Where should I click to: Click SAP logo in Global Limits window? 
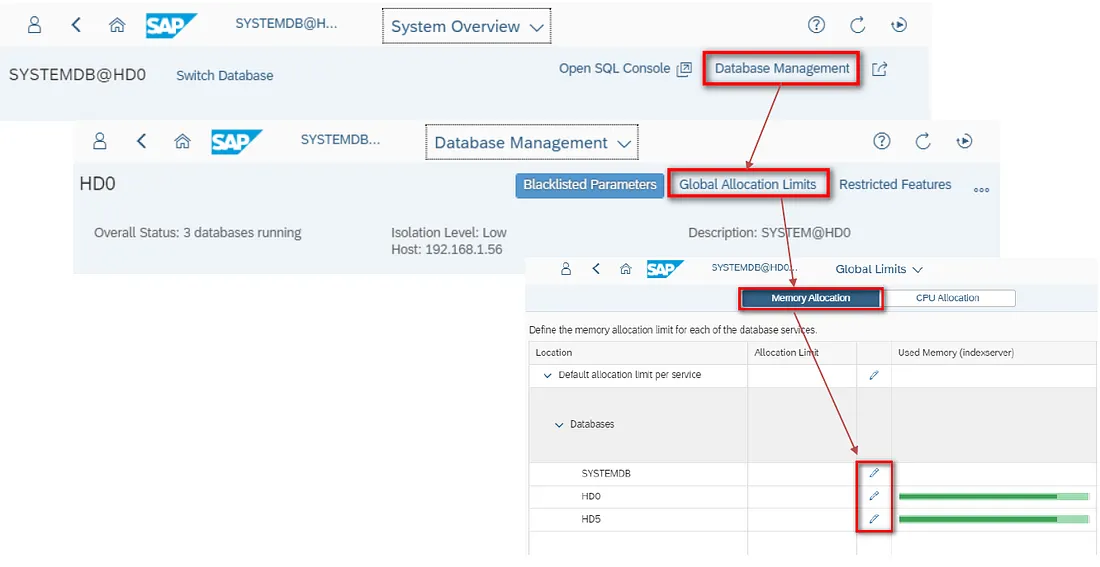(x=664, y=269)
